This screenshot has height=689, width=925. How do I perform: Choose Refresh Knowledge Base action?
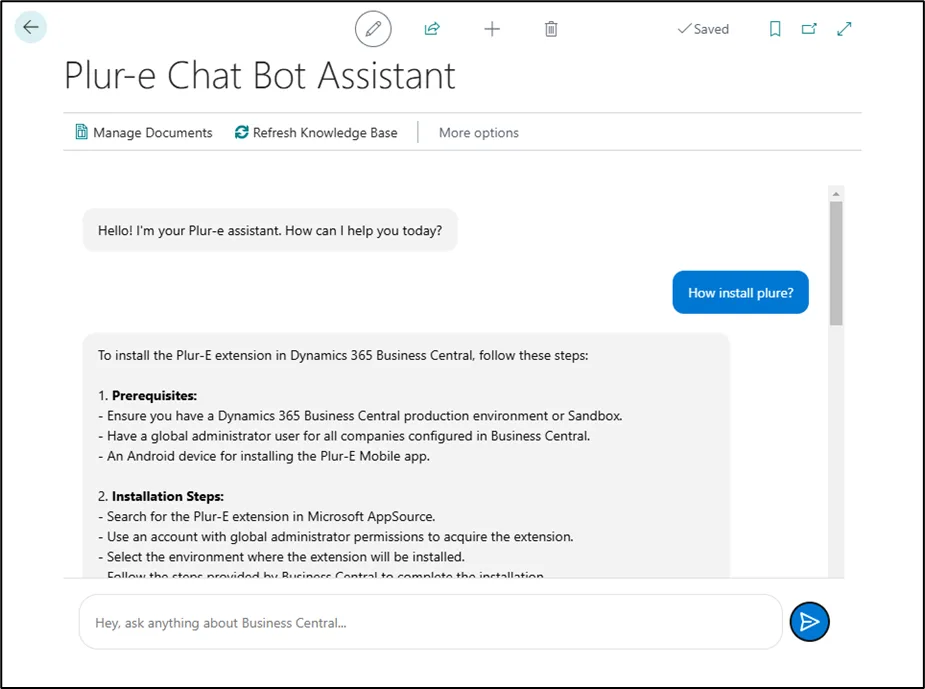point(316,132)
